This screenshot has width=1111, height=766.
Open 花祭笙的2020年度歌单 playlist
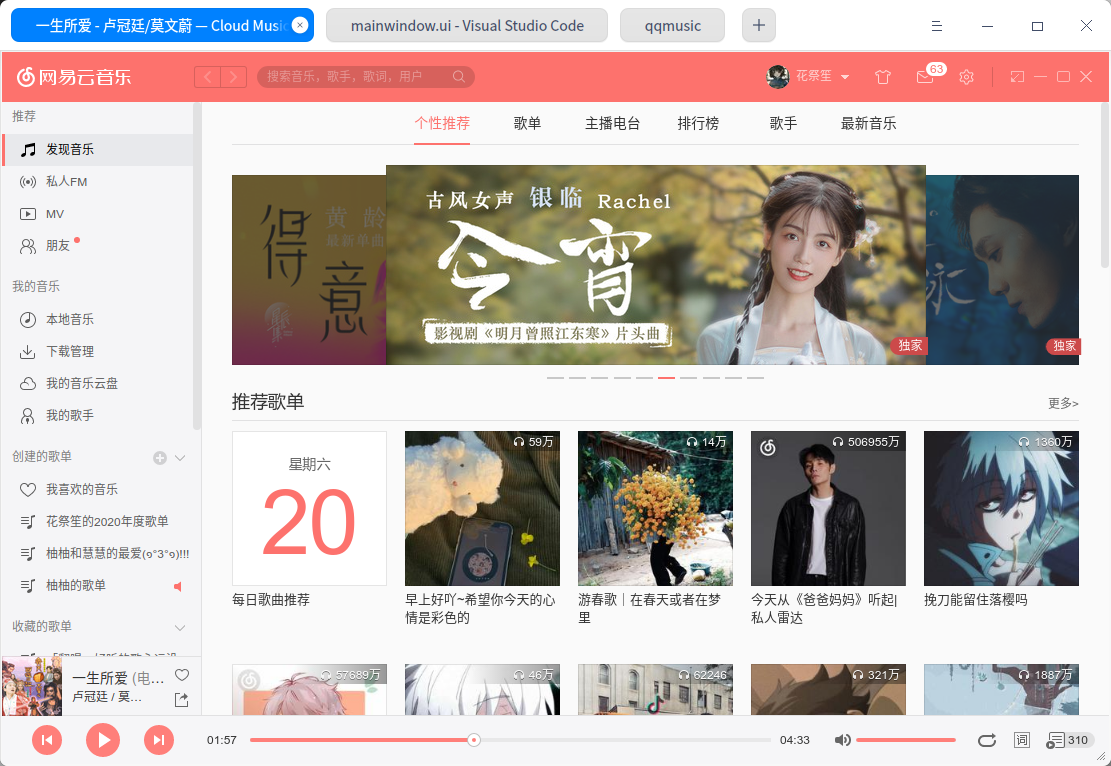click(x=98, y=522)
